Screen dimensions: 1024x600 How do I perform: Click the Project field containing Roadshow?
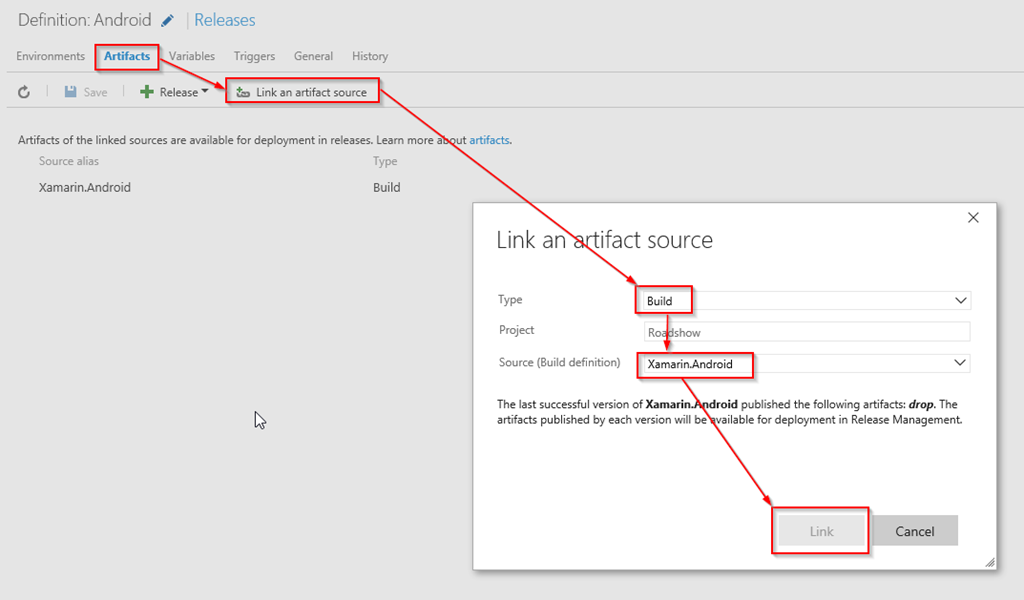point(806,332)
